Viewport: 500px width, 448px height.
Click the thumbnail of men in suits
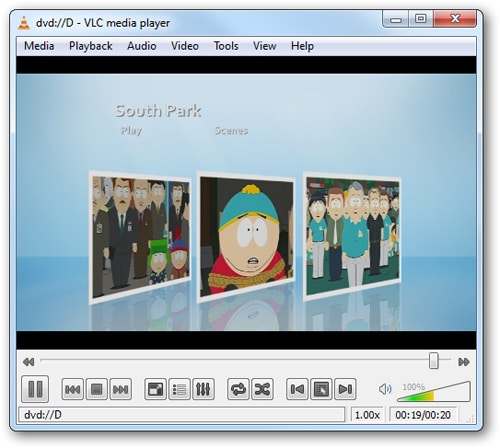140,237
